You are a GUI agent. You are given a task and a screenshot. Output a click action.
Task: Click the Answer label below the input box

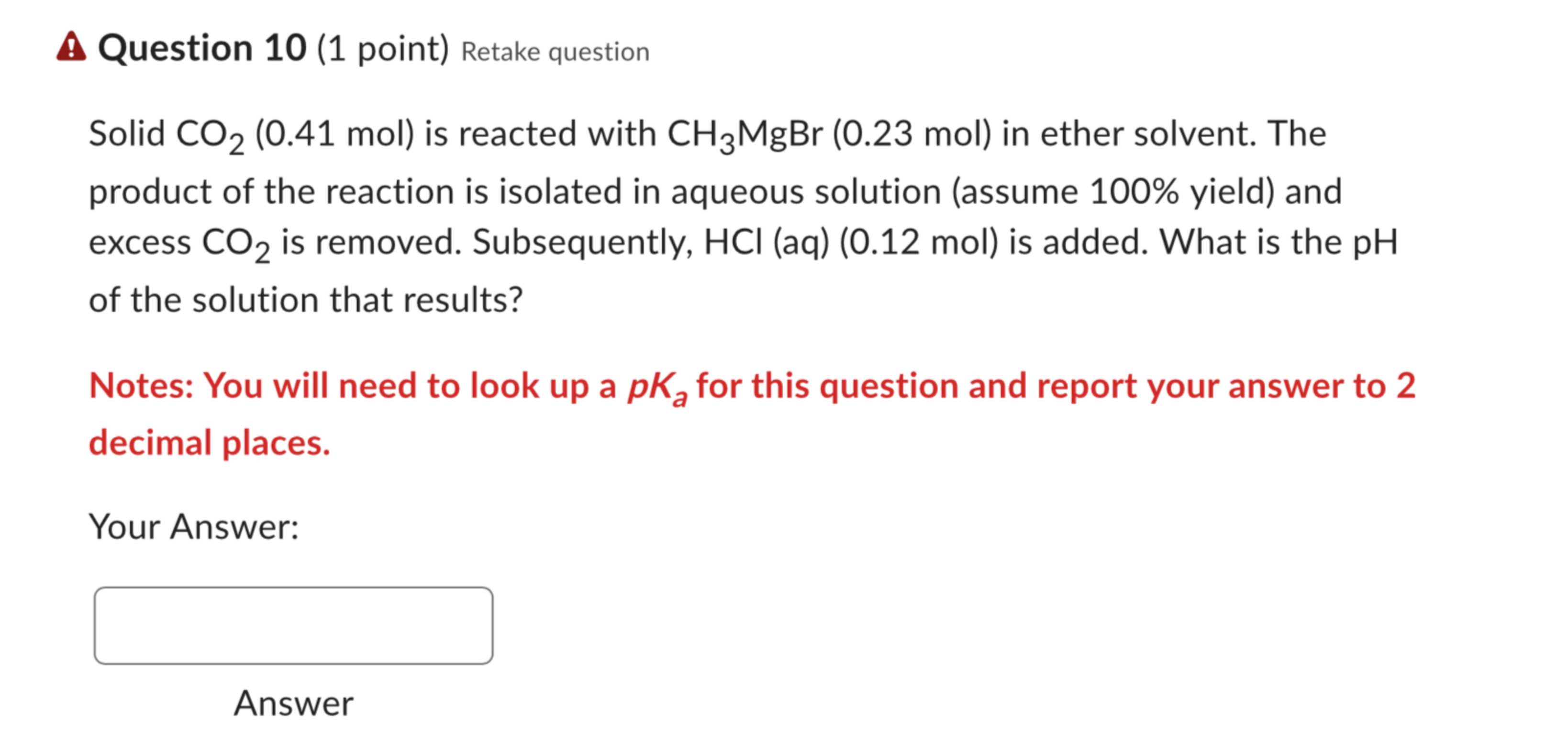[294, 703]
